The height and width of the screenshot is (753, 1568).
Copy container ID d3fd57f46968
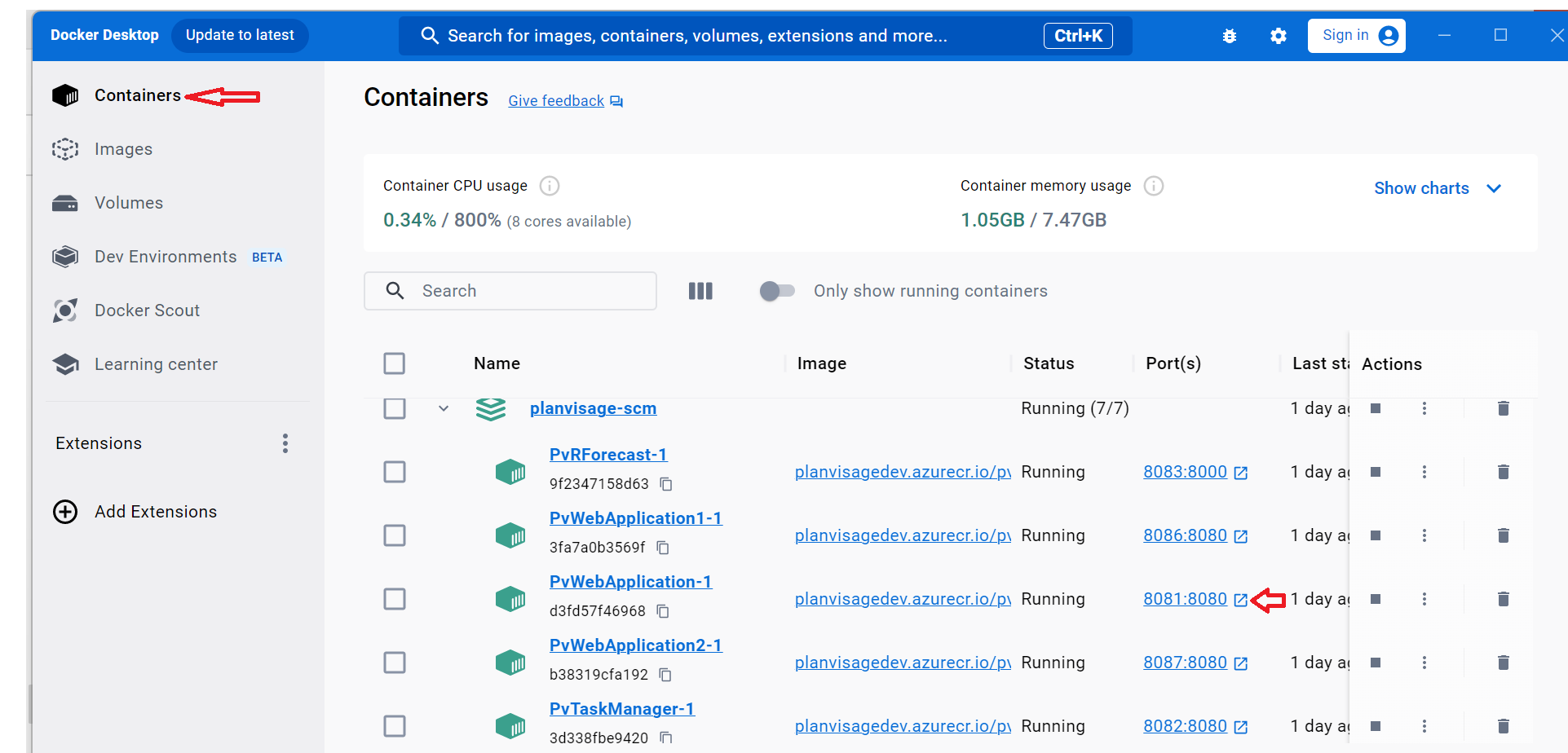coord(663,611)
